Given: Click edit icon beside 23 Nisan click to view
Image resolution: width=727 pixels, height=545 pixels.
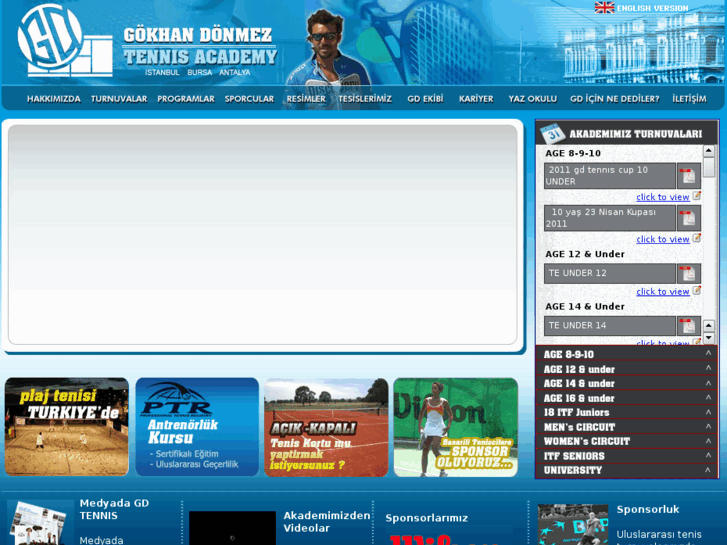Looking at the screenshot, I should (x=696, y=238).
